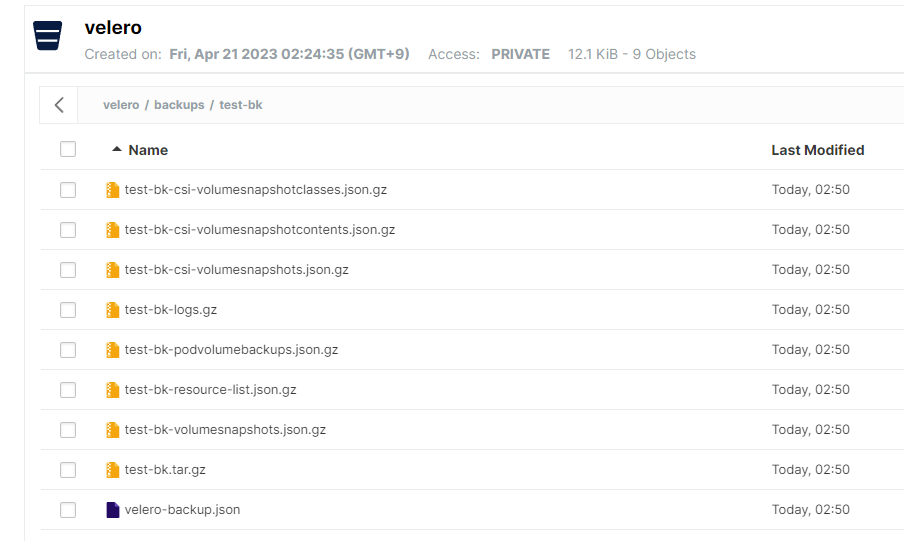The width and height of the screenshot is (904, 541).
Task: Check the box for test-bk-csi-volumesnapshotcontents.json.gz
Action: click(68, 230)
